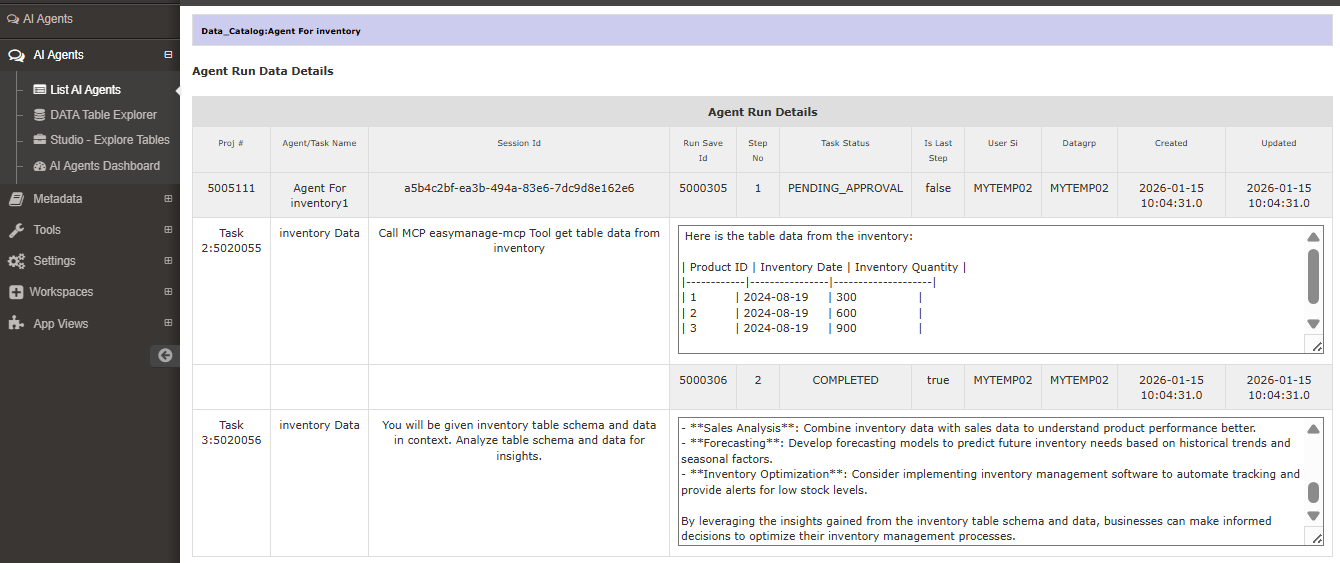Click the Metadata book icon in sidebar

[x=16, y=199]
